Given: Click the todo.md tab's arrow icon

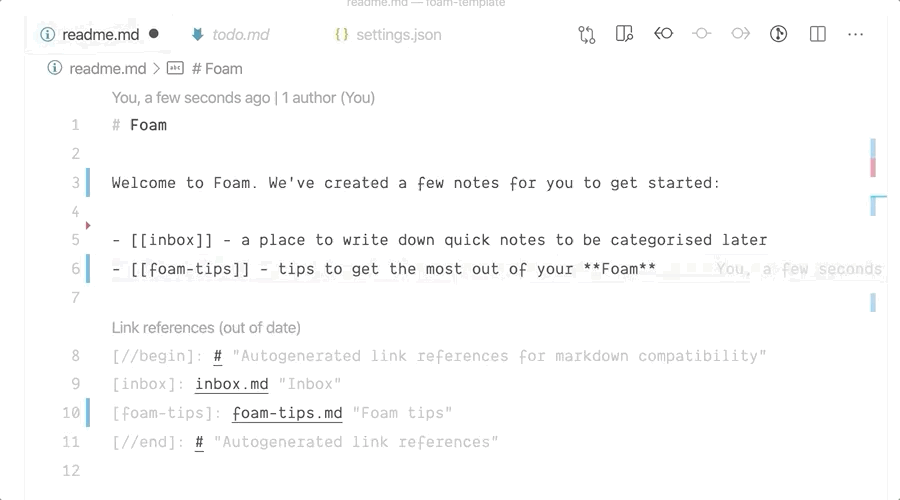Looking at the screenshot, I should 197,35.
